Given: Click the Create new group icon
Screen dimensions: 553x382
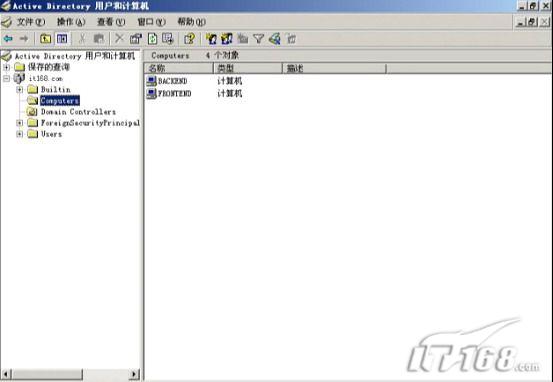Looking at the screenshot, I should point(226,38).
